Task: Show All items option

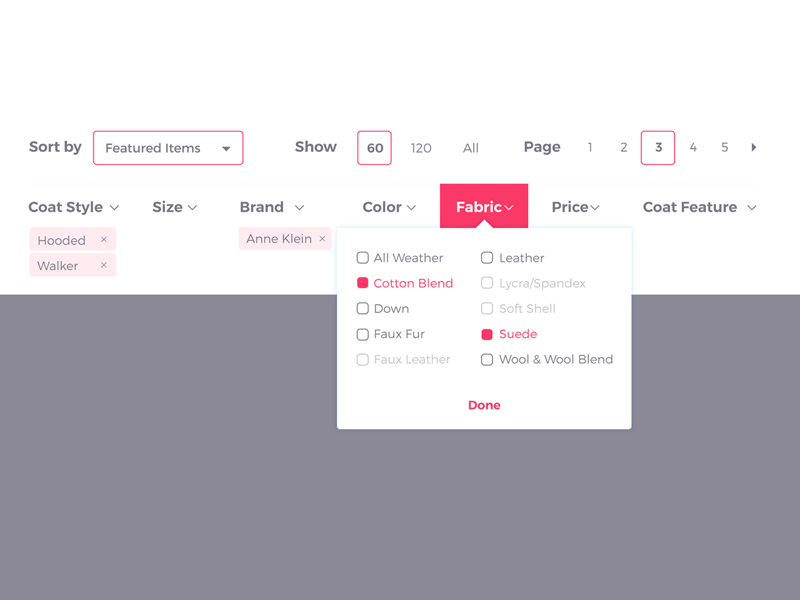Action: click(471, 148)
